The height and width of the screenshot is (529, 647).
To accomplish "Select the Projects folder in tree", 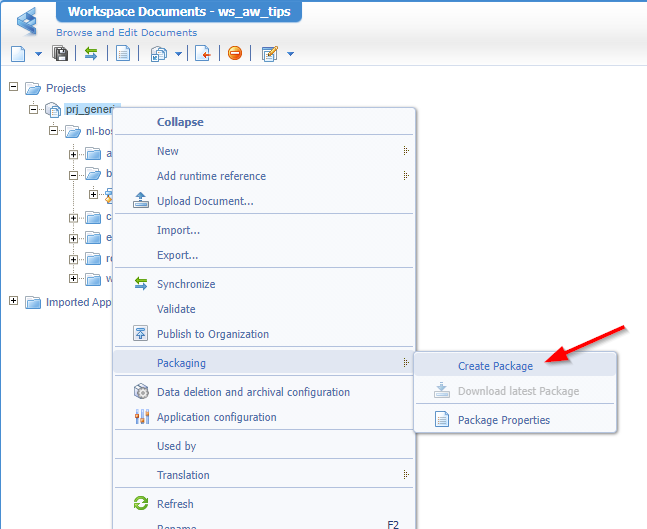I will [65, 88].
